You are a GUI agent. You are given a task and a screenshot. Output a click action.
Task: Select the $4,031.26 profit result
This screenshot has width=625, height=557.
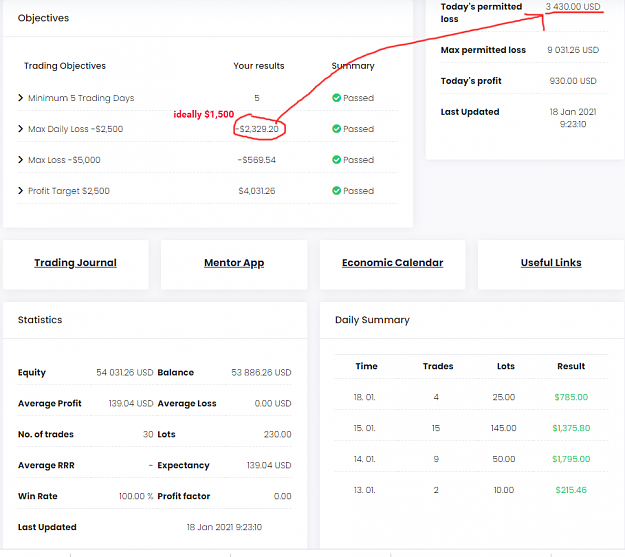(257, 191)
